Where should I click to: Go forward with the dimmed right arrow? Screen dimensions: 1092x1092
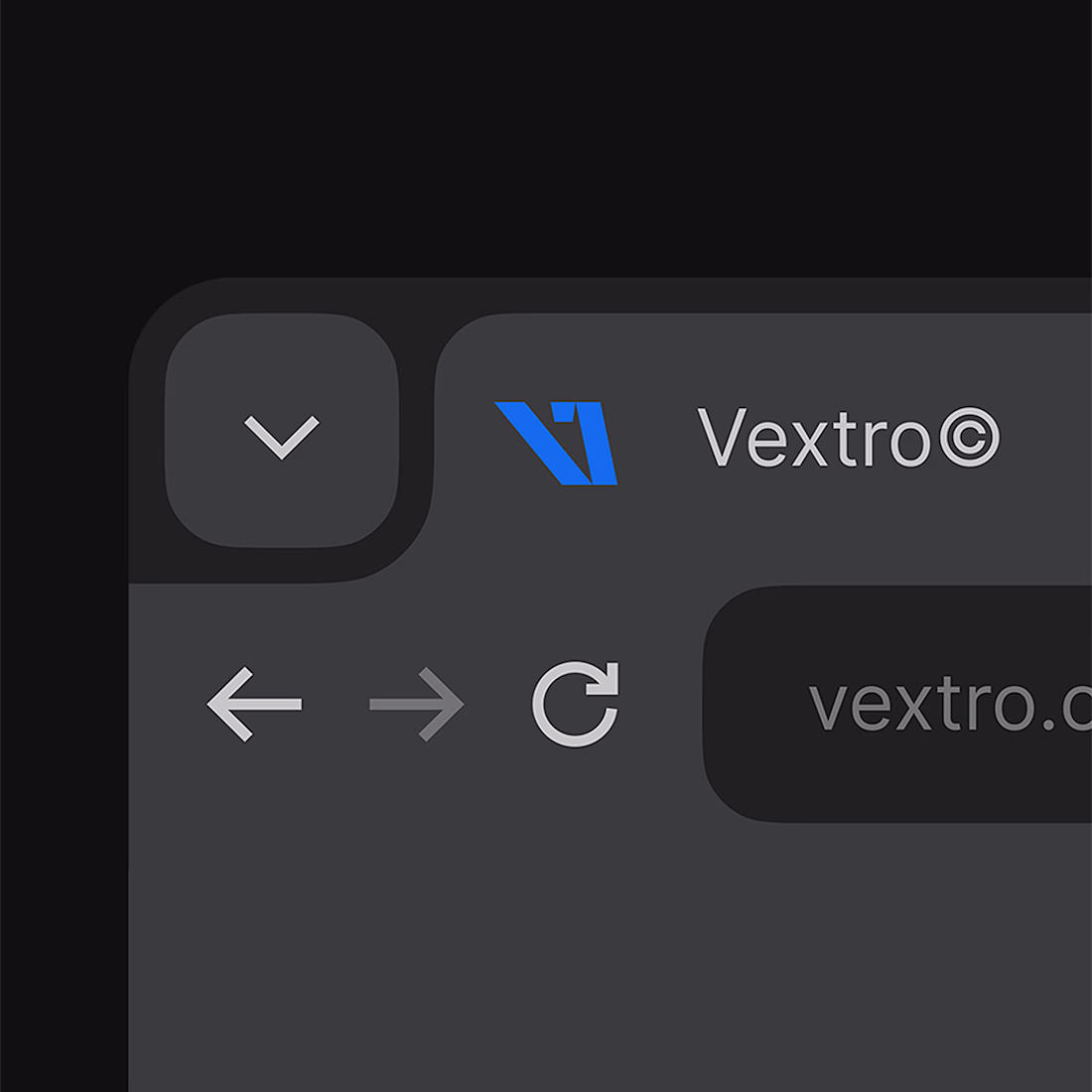tap(417, 704)
